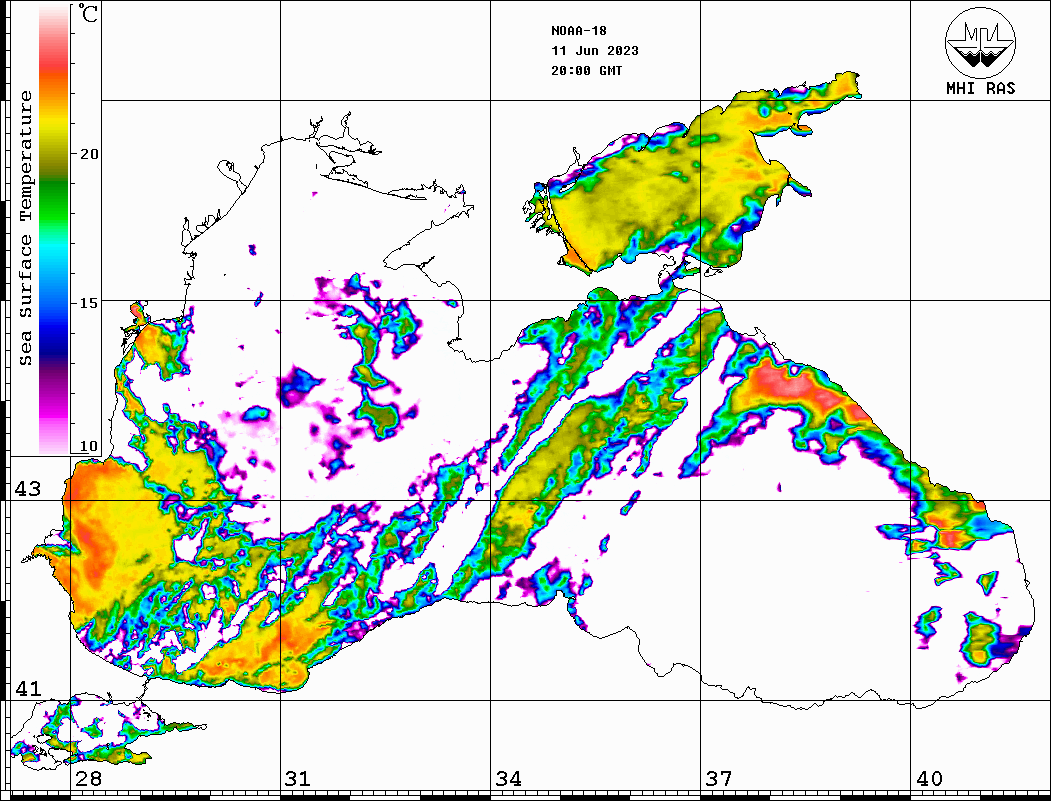Click the latitude 41 label

[27, 689]
